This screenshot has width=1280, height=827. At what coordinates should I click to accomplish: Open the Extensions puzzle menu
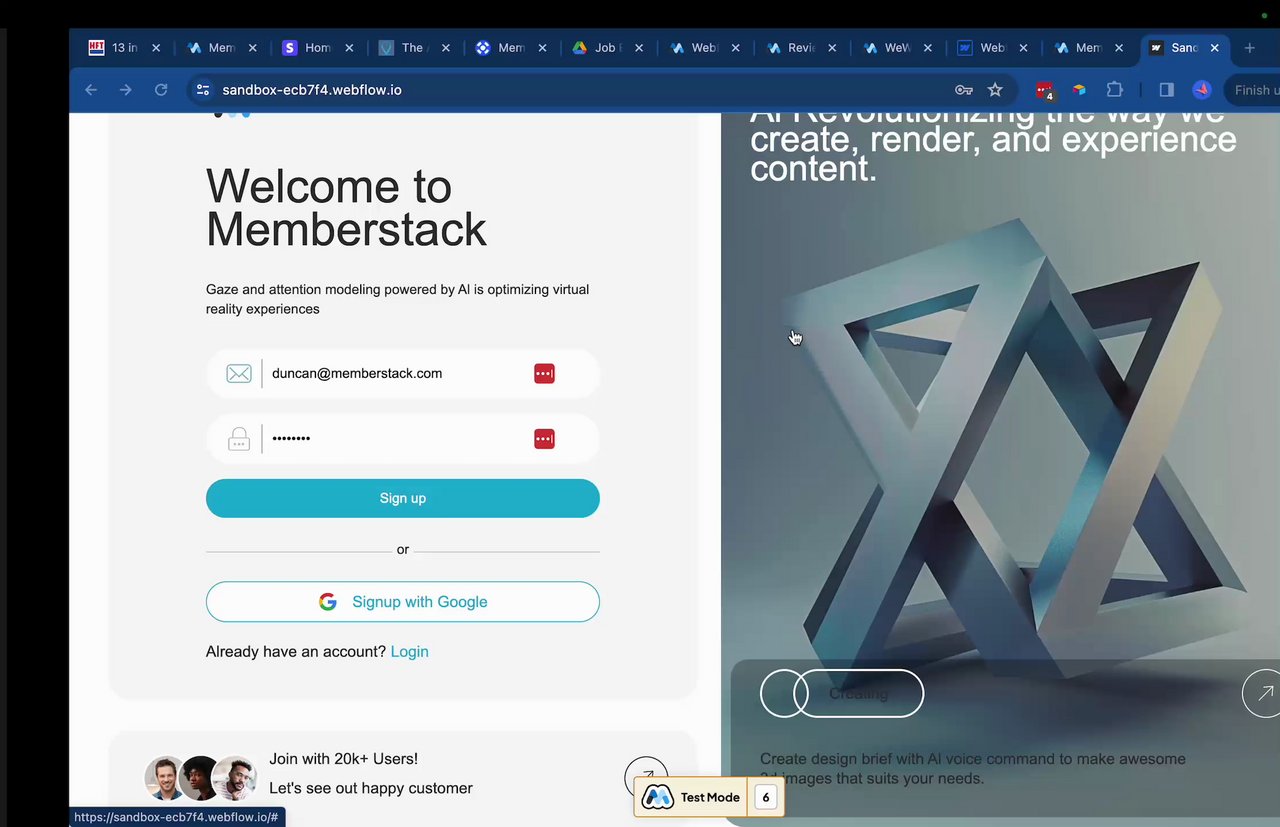pyautogui.click(x=1114, y=90)
